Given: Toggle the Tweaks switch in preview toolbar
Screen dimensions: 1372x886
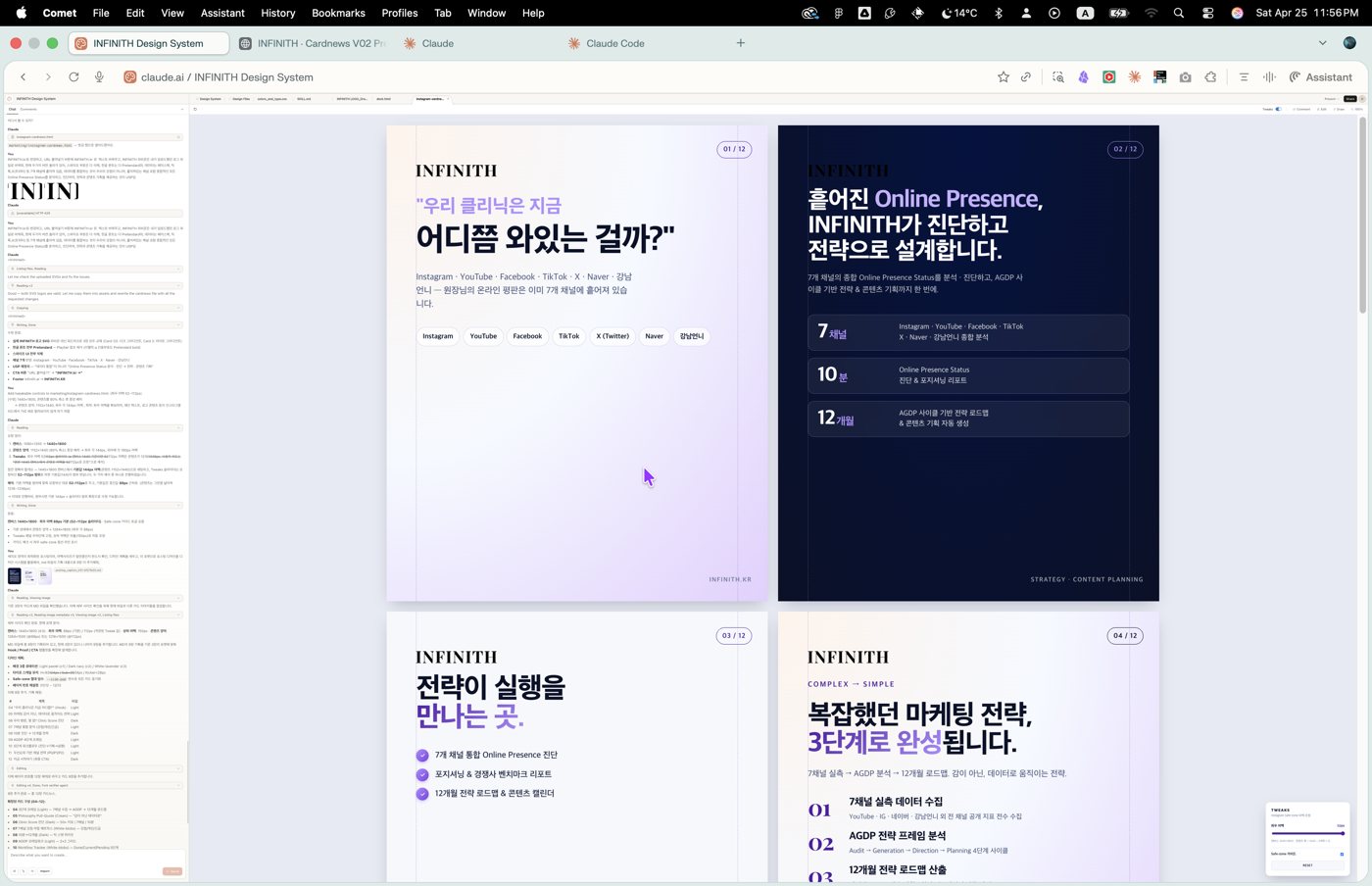Looking at the screenshot, I should (x=1278, y=109).
